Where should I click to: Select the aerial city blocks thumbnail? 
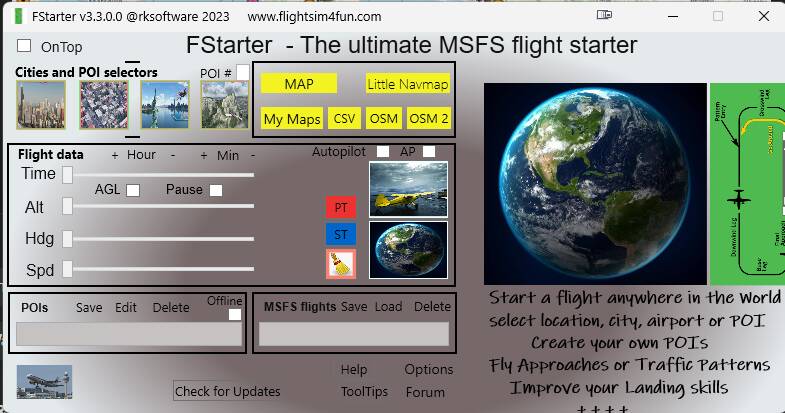[104, 105]
